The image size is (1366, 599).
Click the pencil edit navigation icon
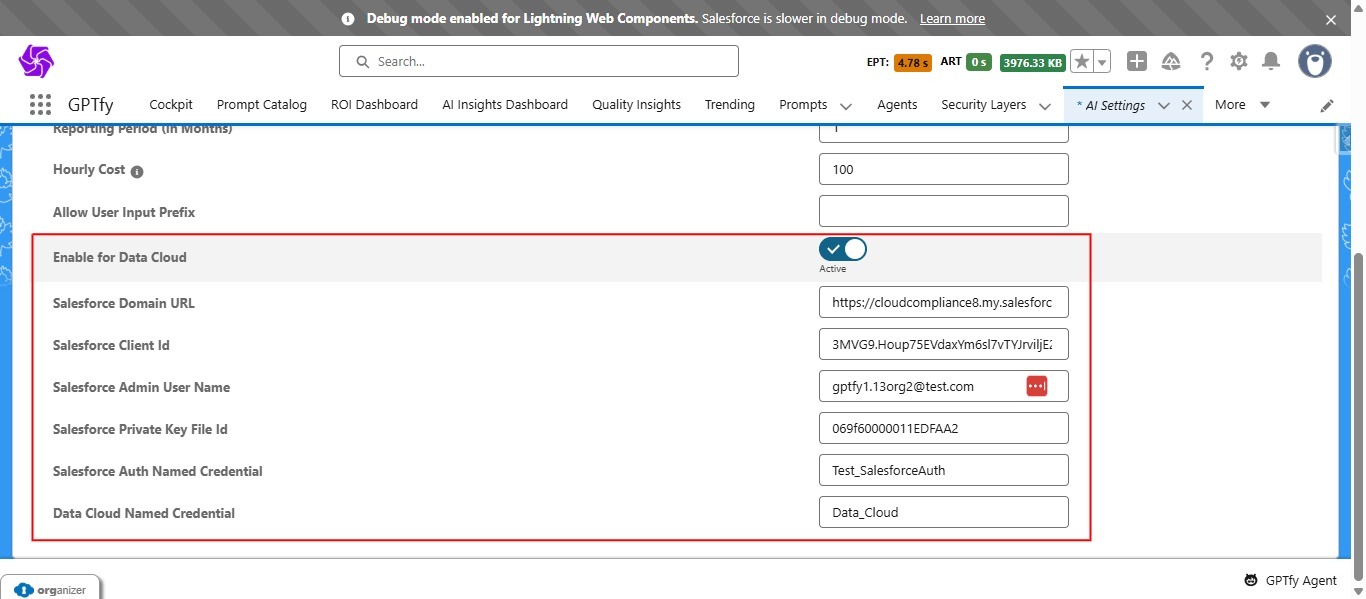pos(1327,105)
